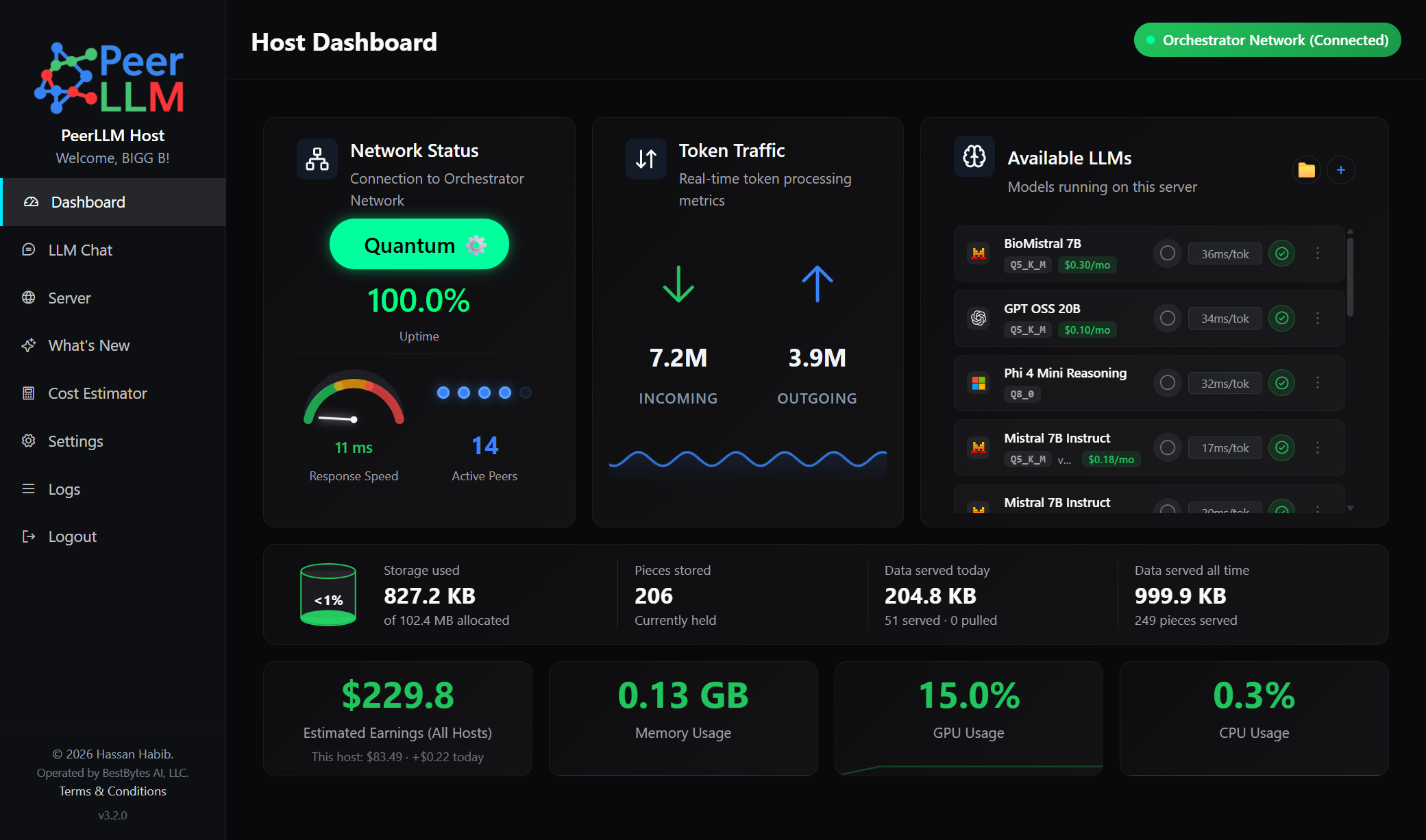Screen dimensions: 1426x840
Task: Click the active peers dots indicator
Action: pos(484,393)
